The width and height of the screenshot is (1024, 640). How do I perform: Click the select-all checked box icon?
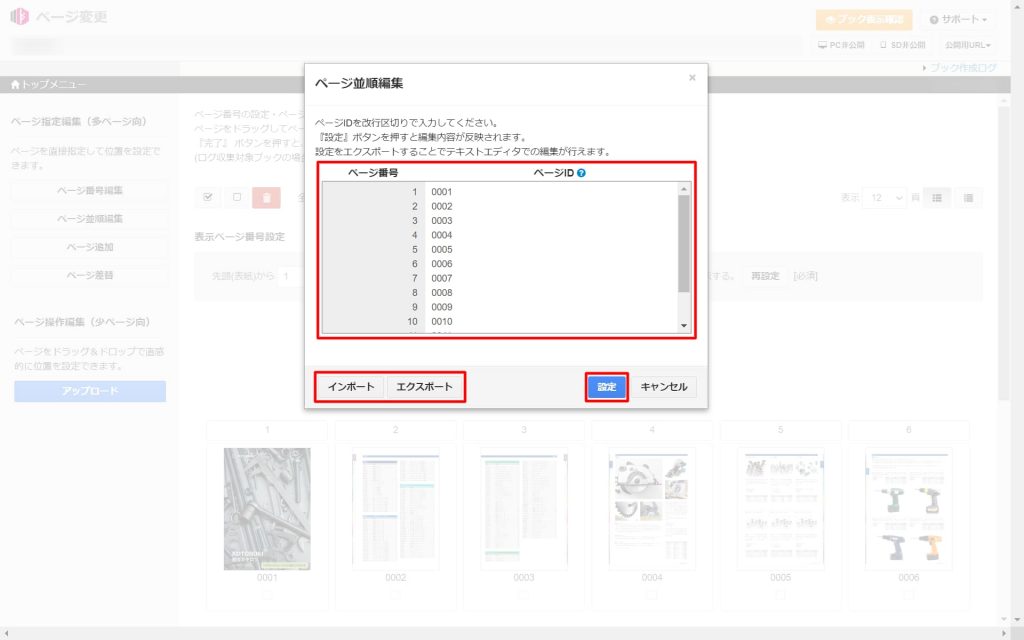pyautogui.click(x=209, y=198)
